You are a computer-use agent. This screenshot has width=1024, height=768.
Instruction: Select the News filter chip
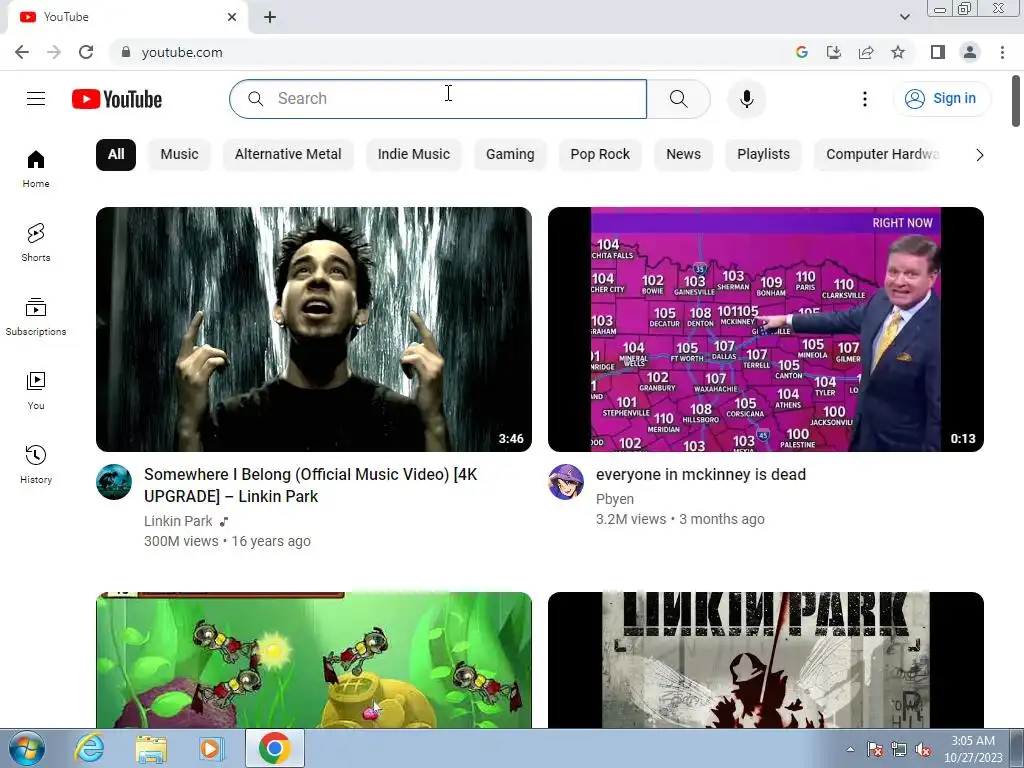coord(683,155)
